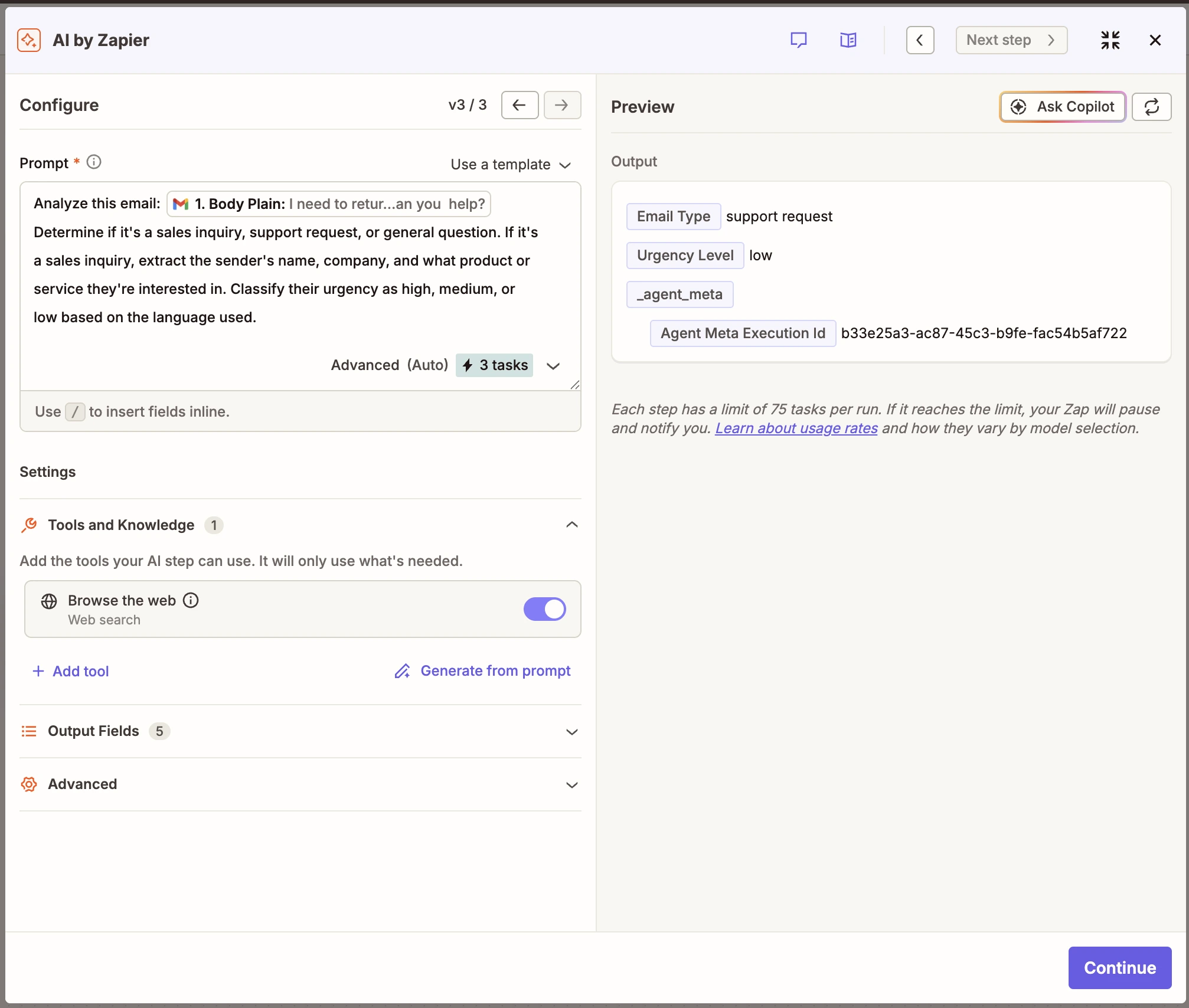Open the help book icon
This screenshot has height=1008, width=1189.
pos(848,40)
